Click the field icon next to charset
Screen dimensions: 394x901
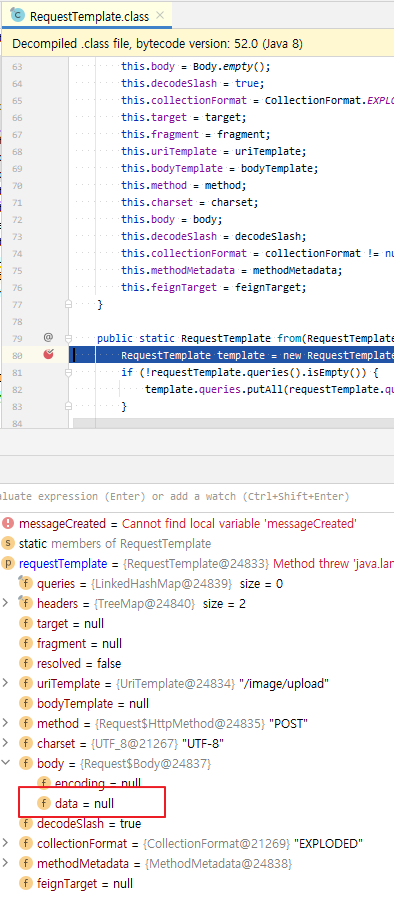(x=25, y=744)
